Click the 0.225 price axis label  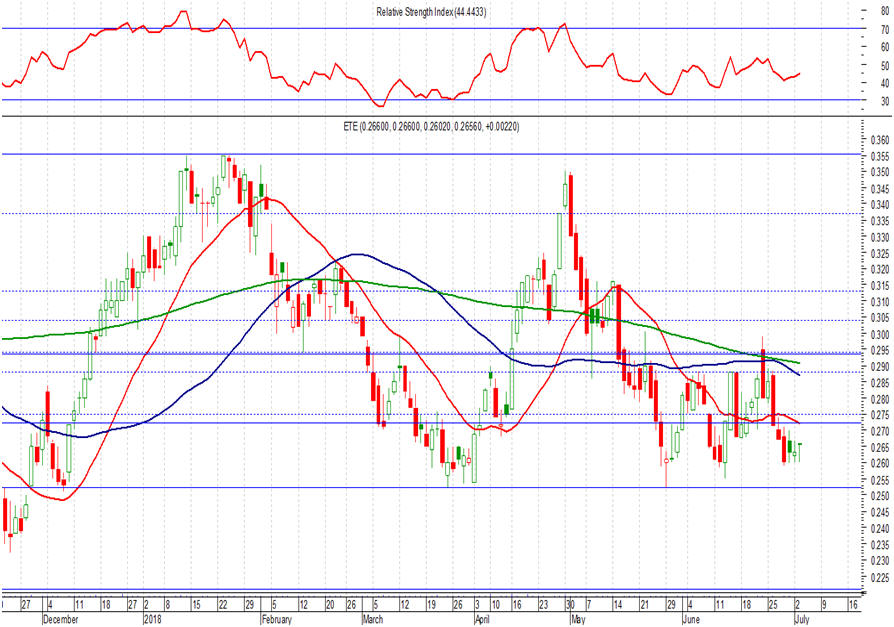pos(880,577)
